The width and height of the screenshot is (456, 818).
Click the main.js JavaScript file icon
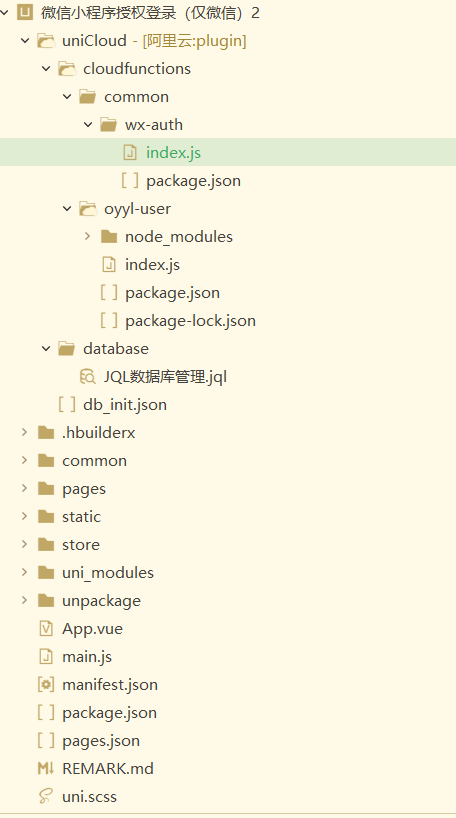(46, 657)
